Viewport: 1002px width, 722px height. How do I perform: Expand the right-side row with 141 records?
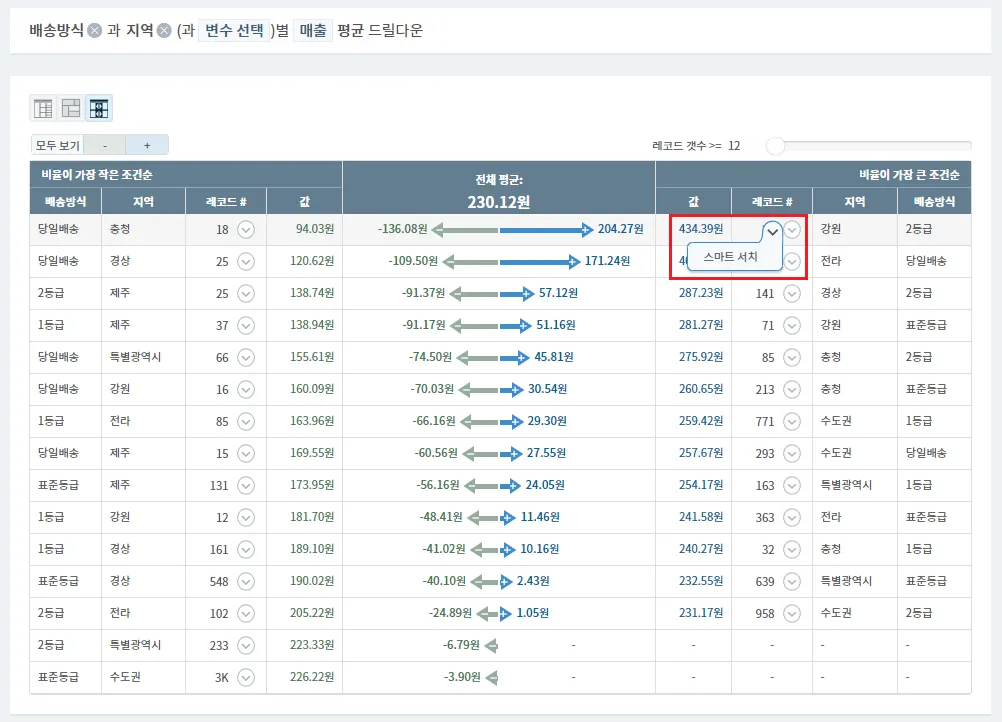point(792,293)
